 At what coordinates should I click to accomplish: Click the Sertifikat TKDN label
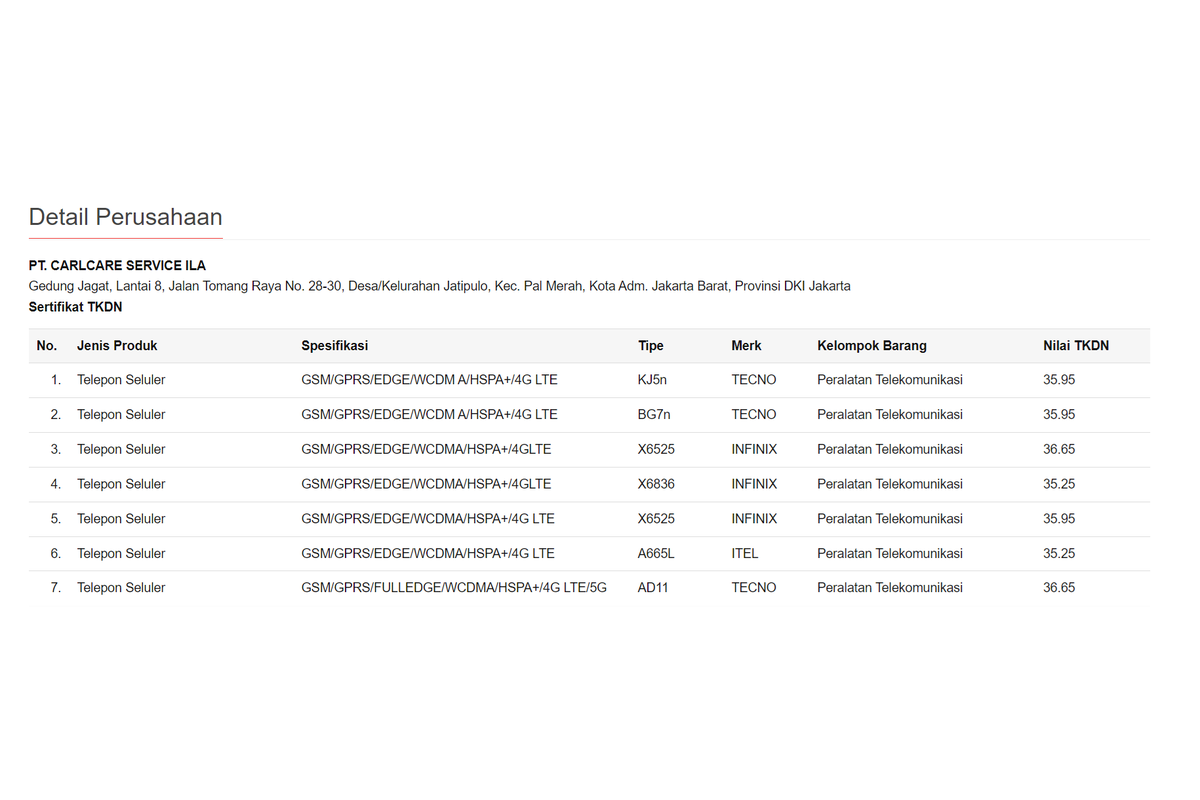pos(75,307)
